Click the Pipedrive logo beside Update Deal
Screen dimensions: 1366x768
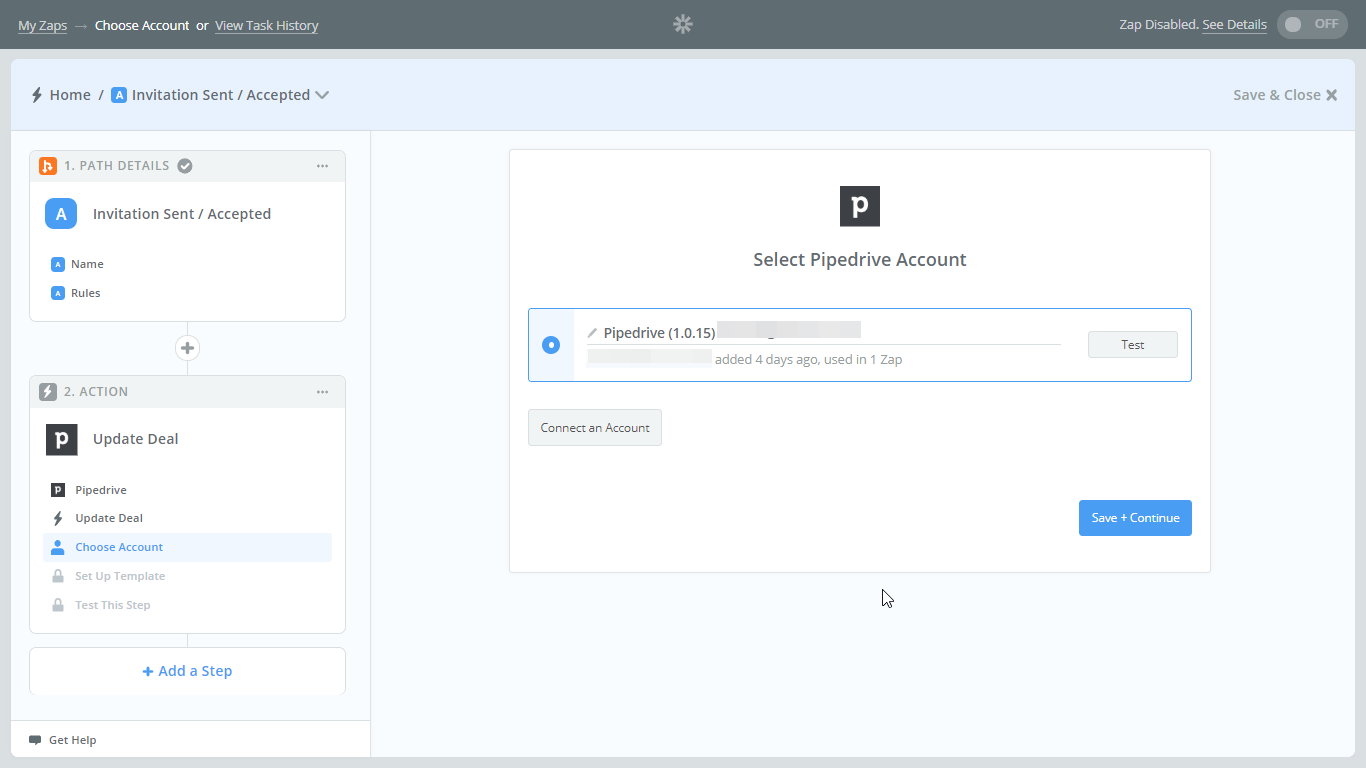(62, 440)
